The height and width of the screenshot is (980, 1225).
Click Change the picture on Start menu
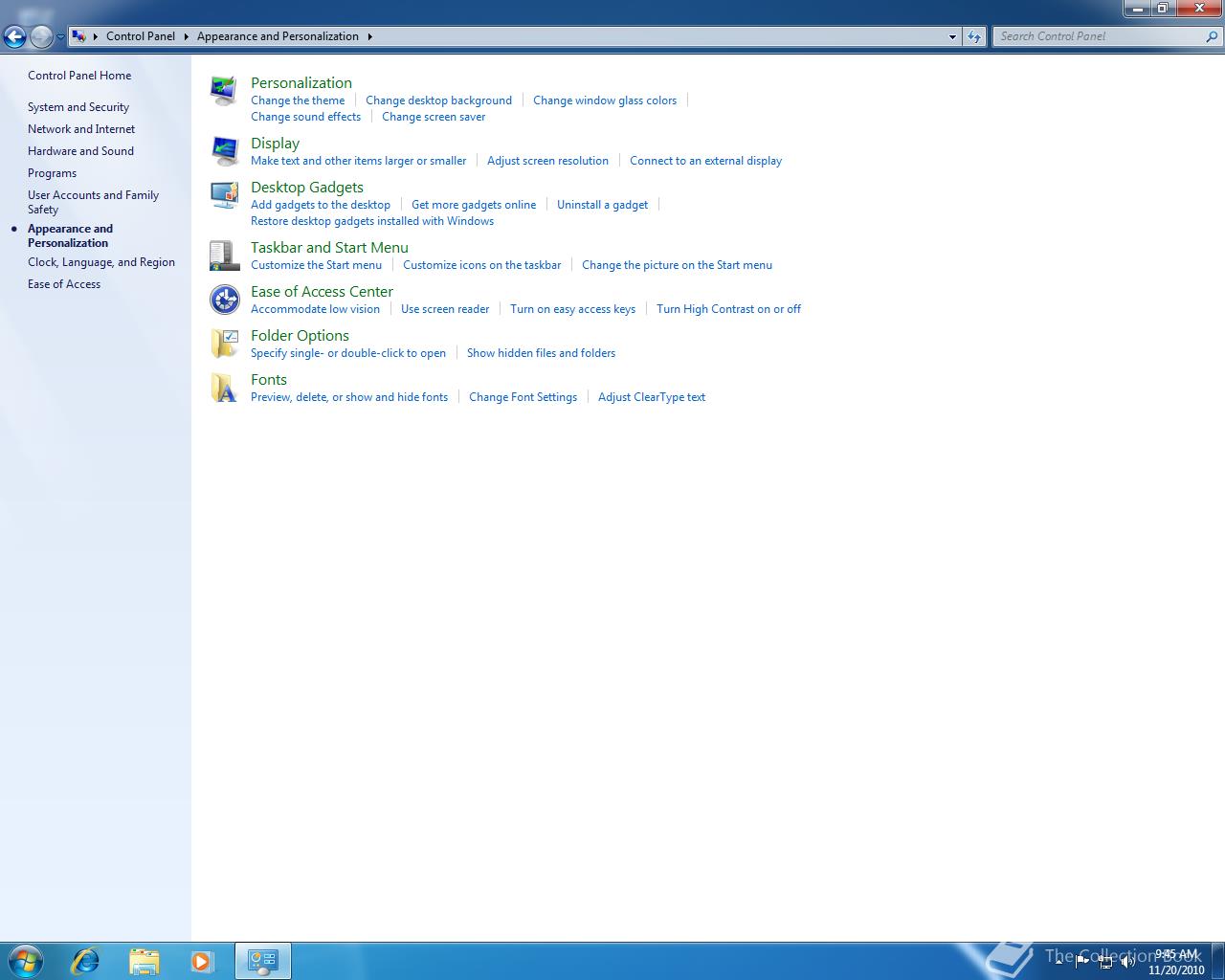pos(677,265)
